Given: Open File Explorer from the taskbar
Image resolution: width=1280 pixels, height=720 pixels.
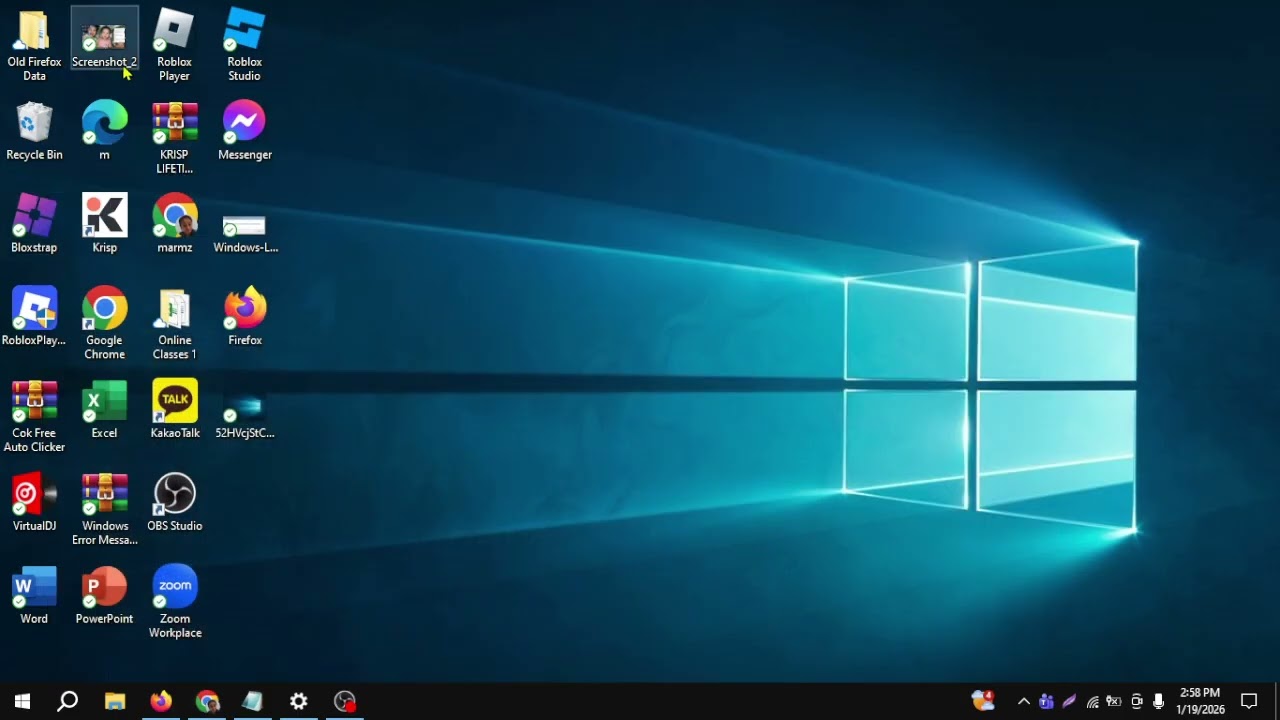Looking at the screenshot, I should pyautogui.click(x=115, y=701).
